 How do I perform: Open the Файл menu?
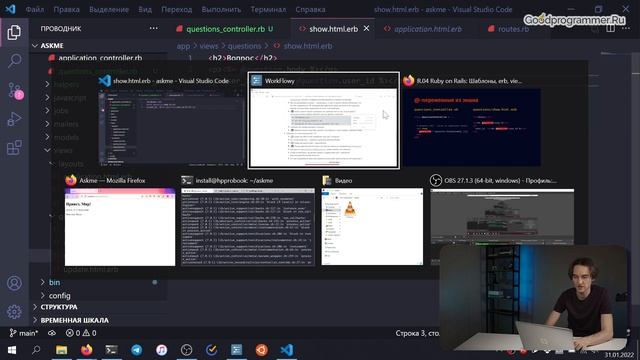[35, 9]
